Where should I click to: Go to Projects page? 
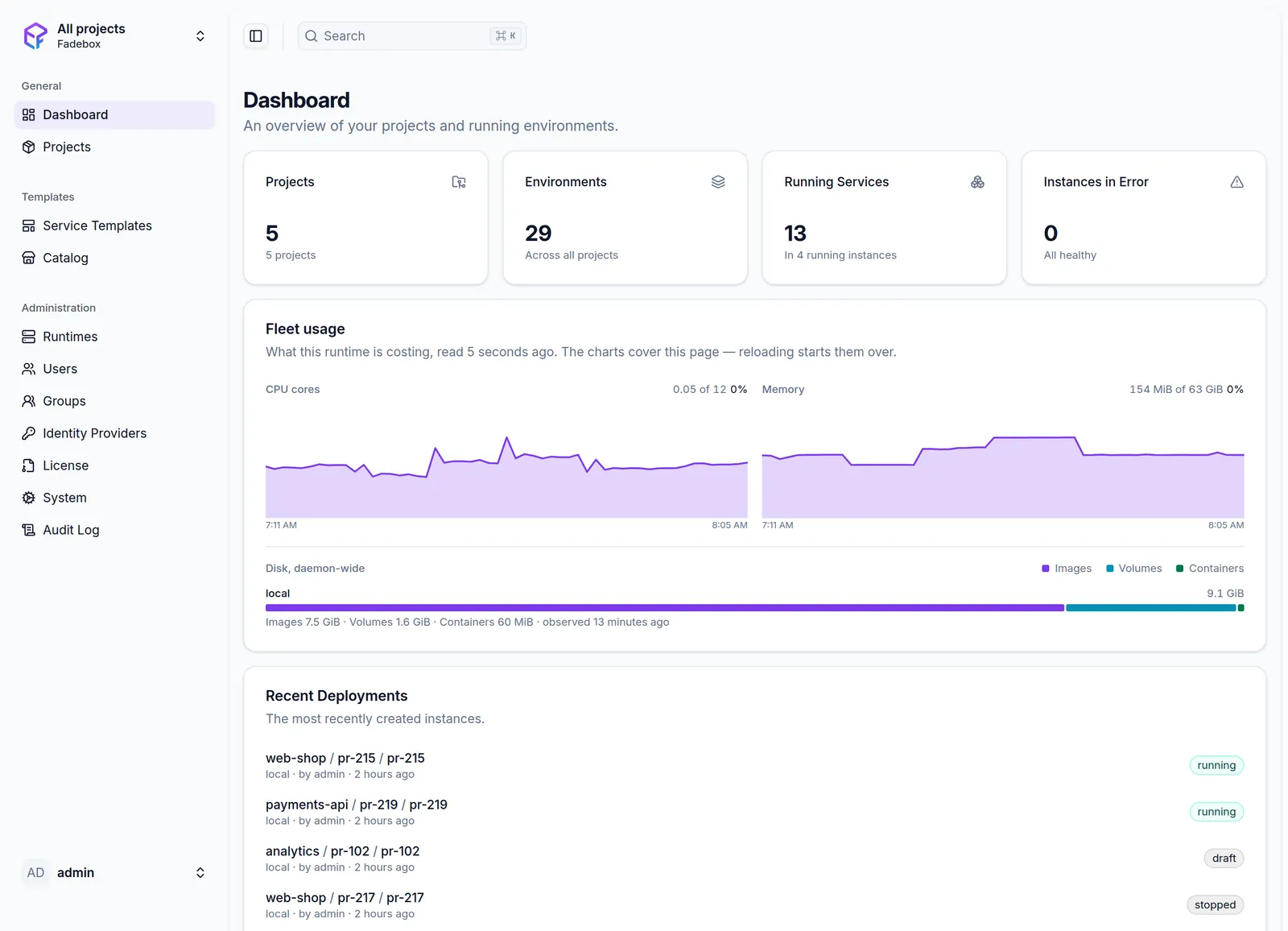(x=114, y=147)
